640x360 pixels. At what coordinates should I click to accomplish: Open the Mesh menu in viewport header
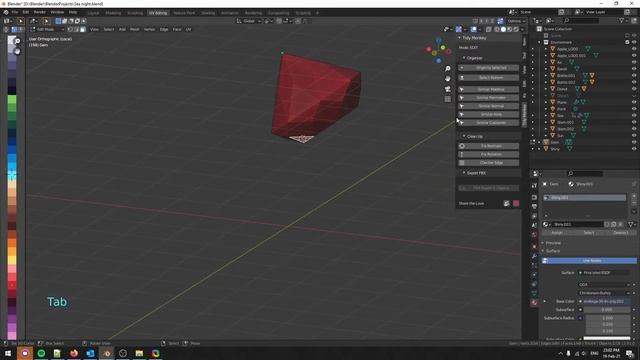coord(135,29)
